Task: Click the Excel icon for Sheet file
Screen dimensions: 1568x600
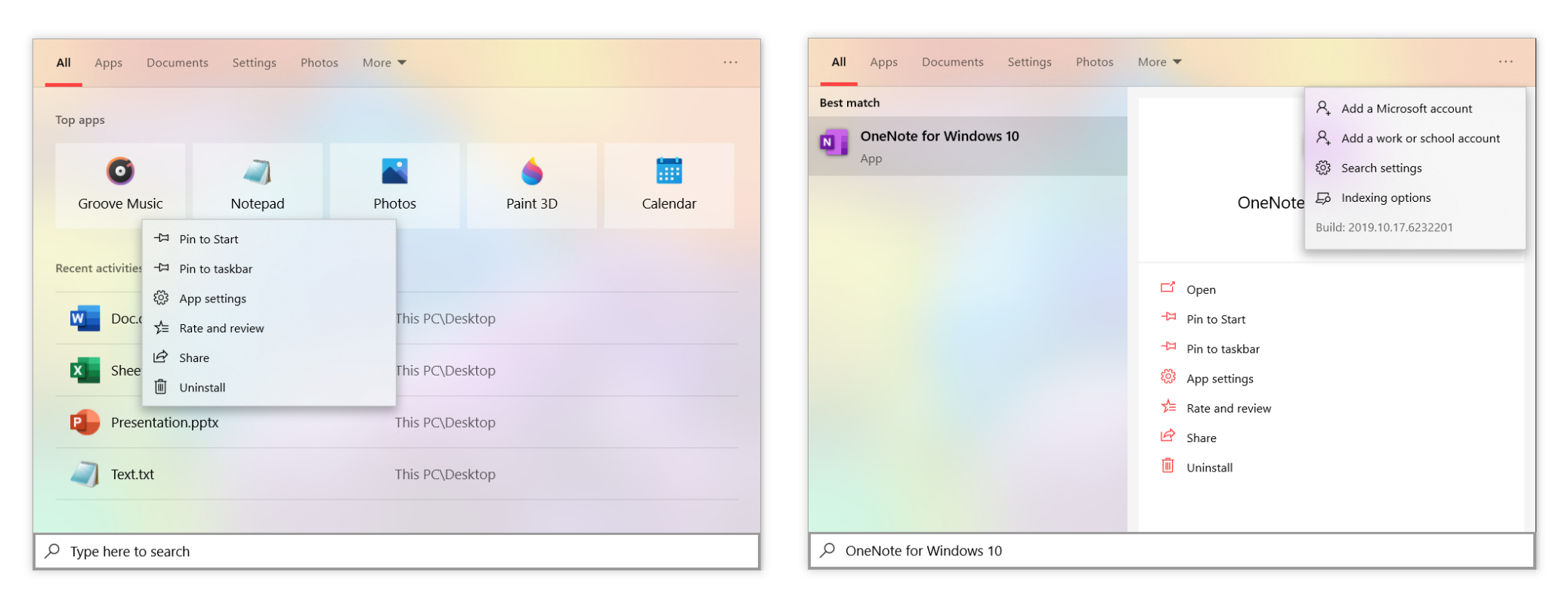Action: point(85,370)
